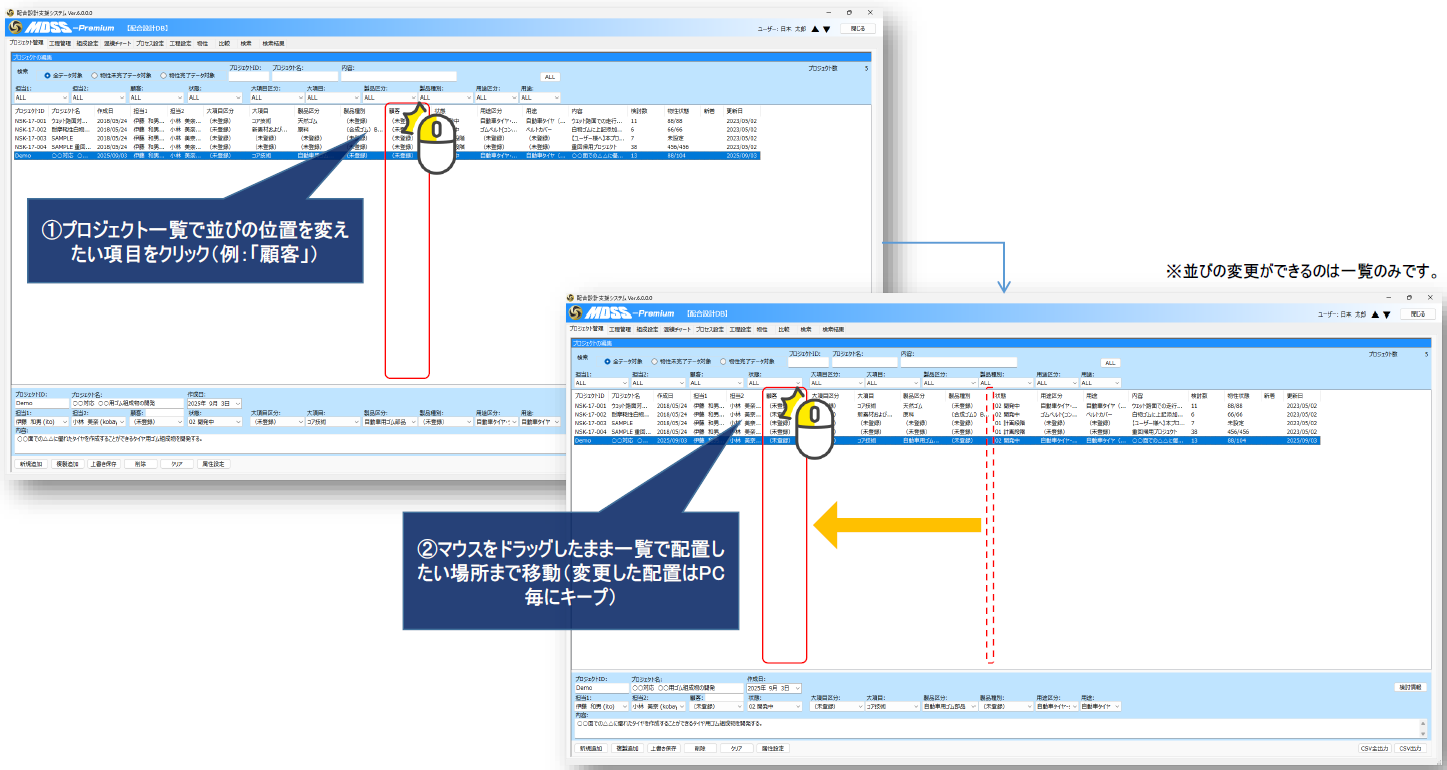Click the 上書き保存 button in front window
Viewport: 1447px width, 770px height.
pyautogui.click(x=664, y=748)
